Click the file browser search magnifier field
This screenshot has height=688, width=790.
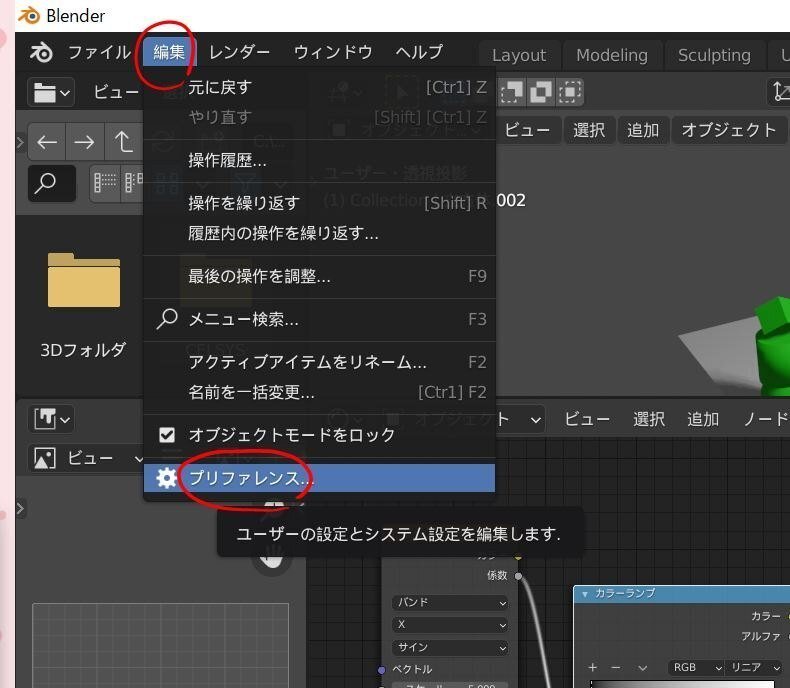click(51, 183)
